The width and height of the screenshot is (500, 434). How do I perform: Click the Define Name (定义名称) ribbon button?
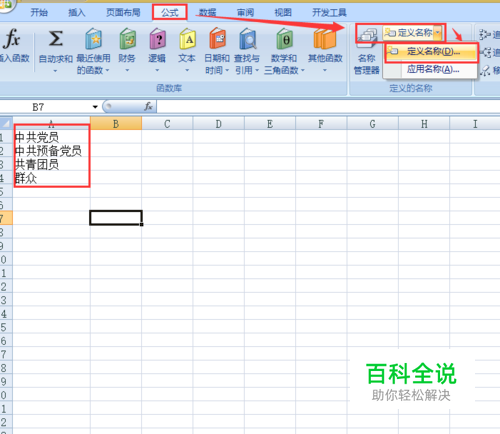tap(408, 33)
